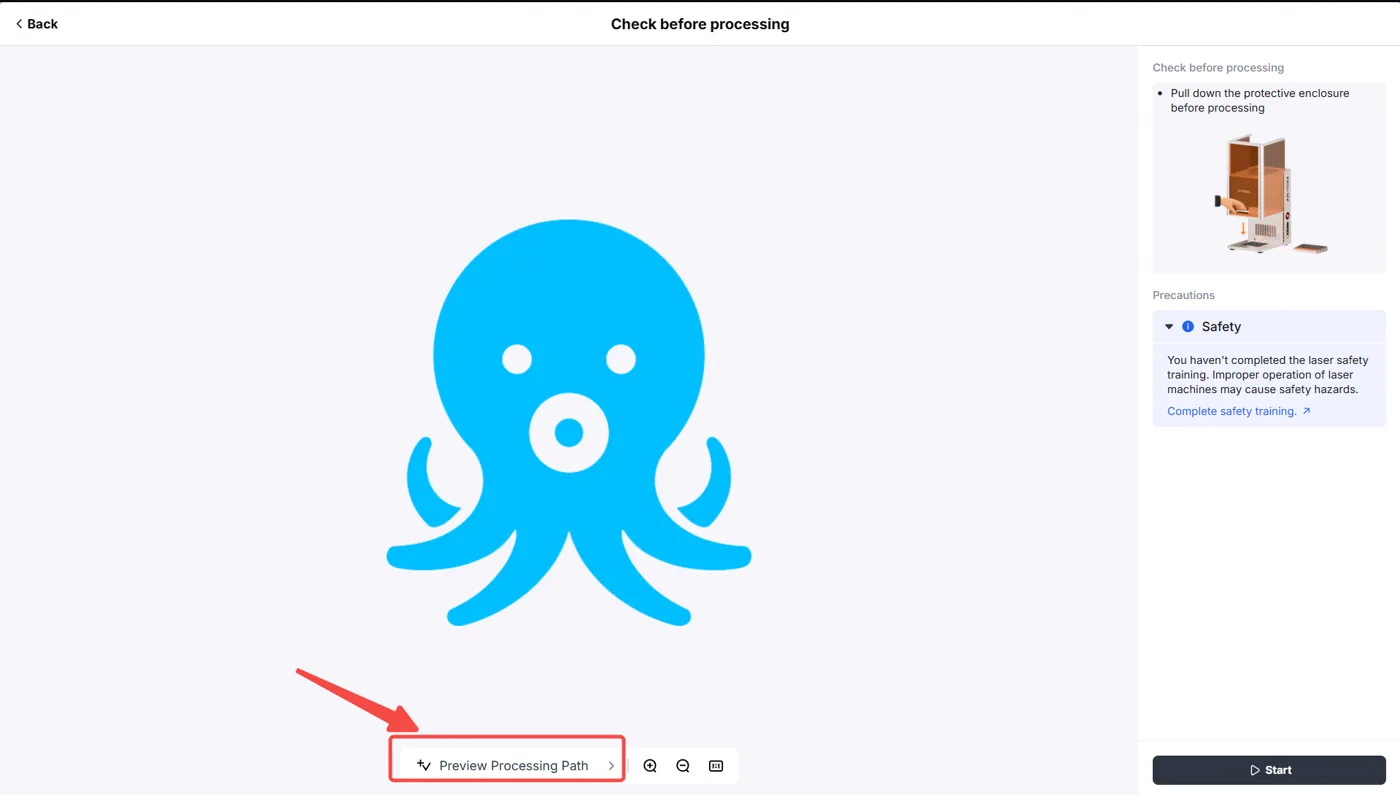Go Back to the previous screen
Screen dimensions: 1400x795
click(x=37, y=24)
